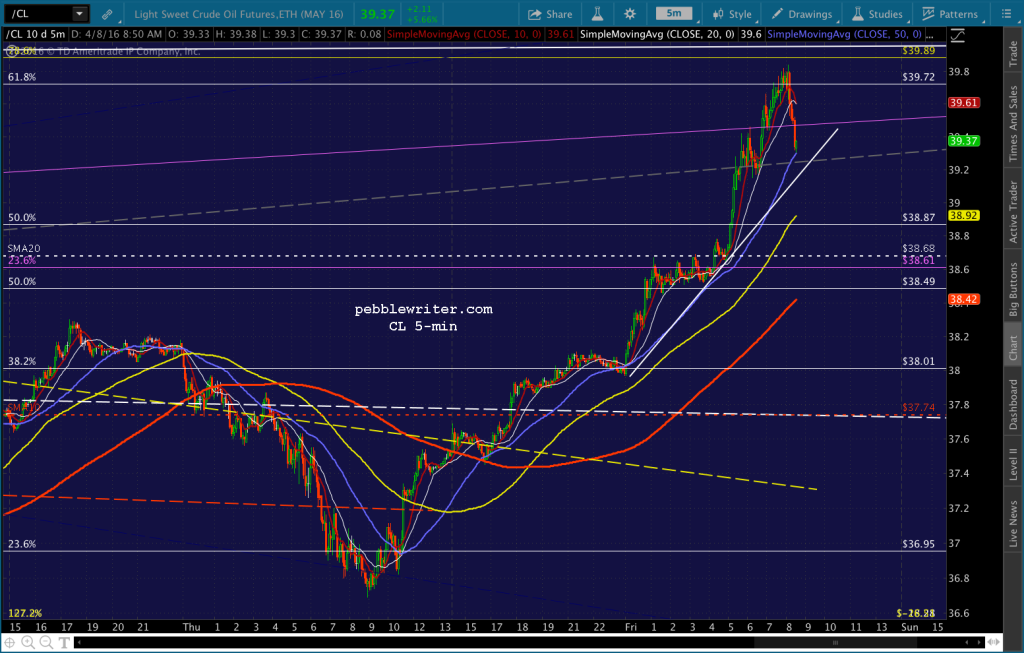Open the symbol dropdown arrow next to /CL

tap(79, 14)
